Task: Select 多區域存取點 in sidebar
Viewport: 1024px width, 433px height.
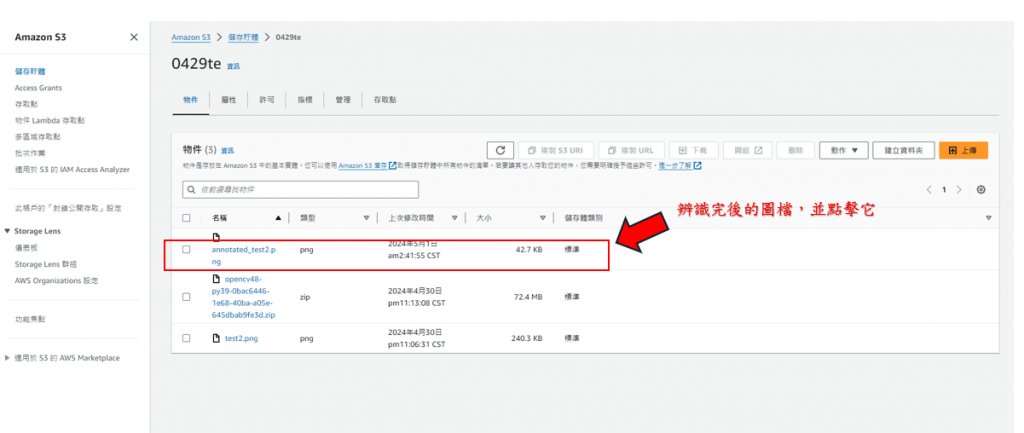Action: coord(37,136)
